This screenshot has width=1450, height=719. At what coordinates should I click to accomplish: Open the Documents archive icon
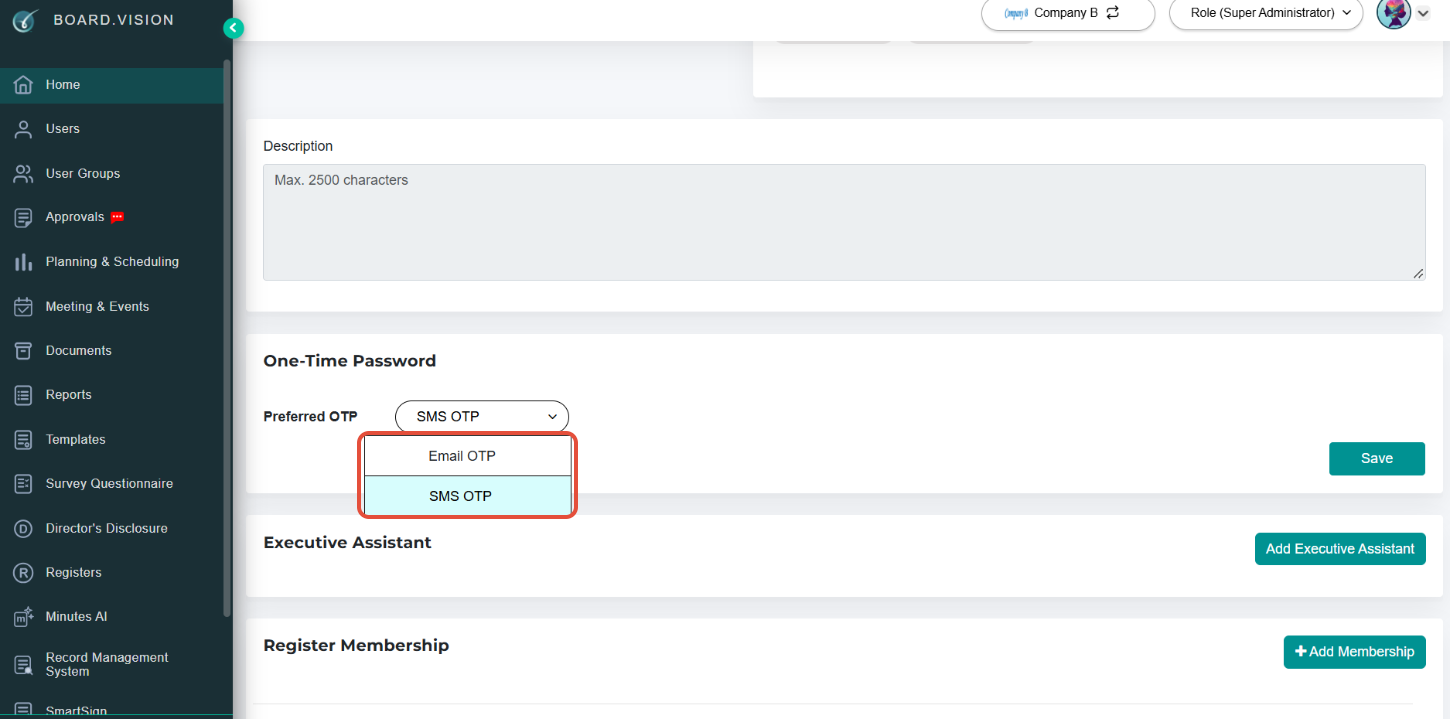tap(23, 351)
